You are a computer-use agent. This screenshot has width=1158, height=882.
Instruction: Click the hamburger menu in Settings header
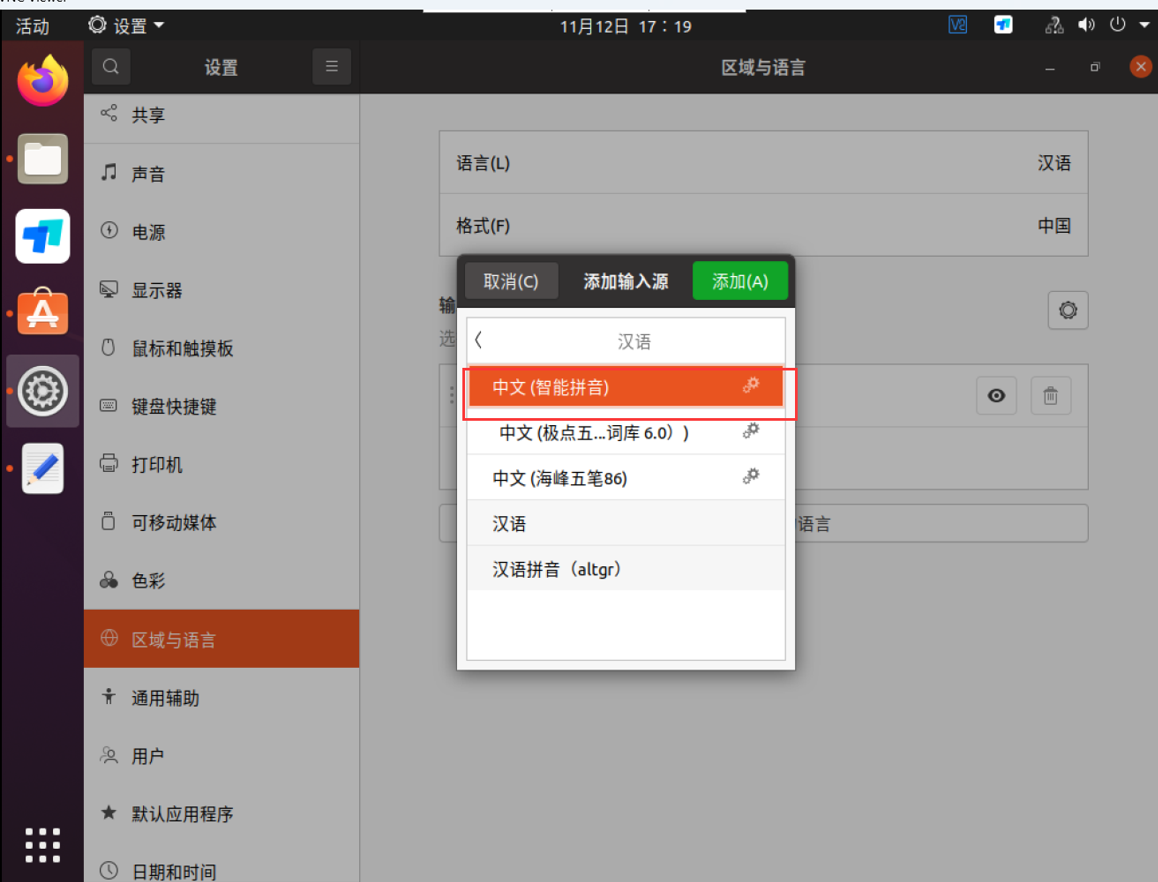point(331,66)
